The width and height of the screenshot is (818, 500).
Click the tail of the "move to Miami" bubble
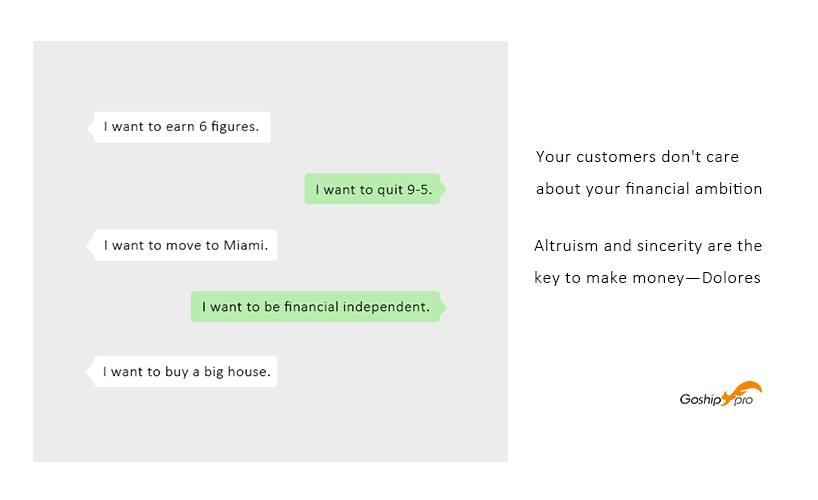(x=91, y=246)
